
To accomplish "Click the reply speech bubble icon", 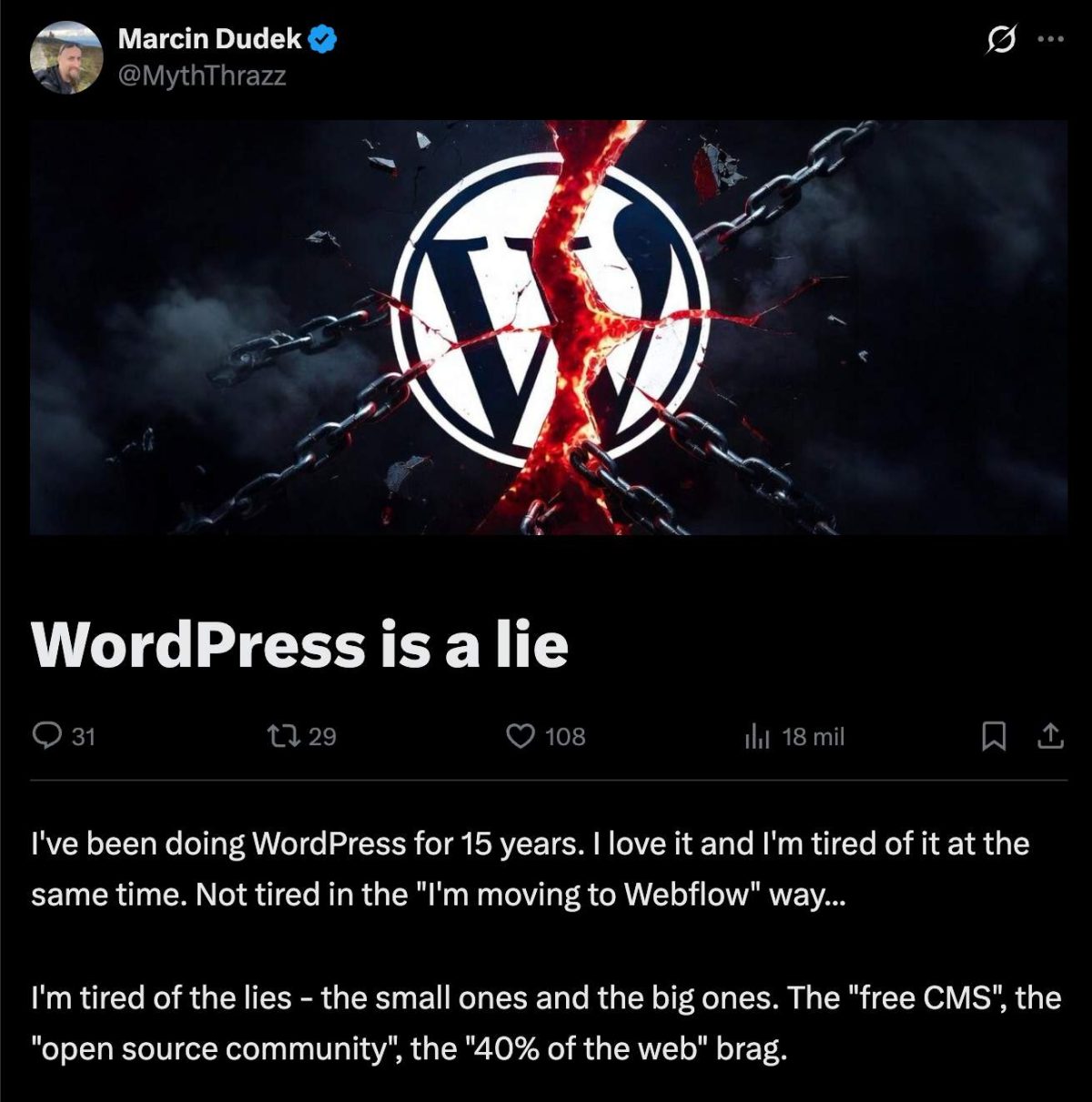I will [46, 735].
